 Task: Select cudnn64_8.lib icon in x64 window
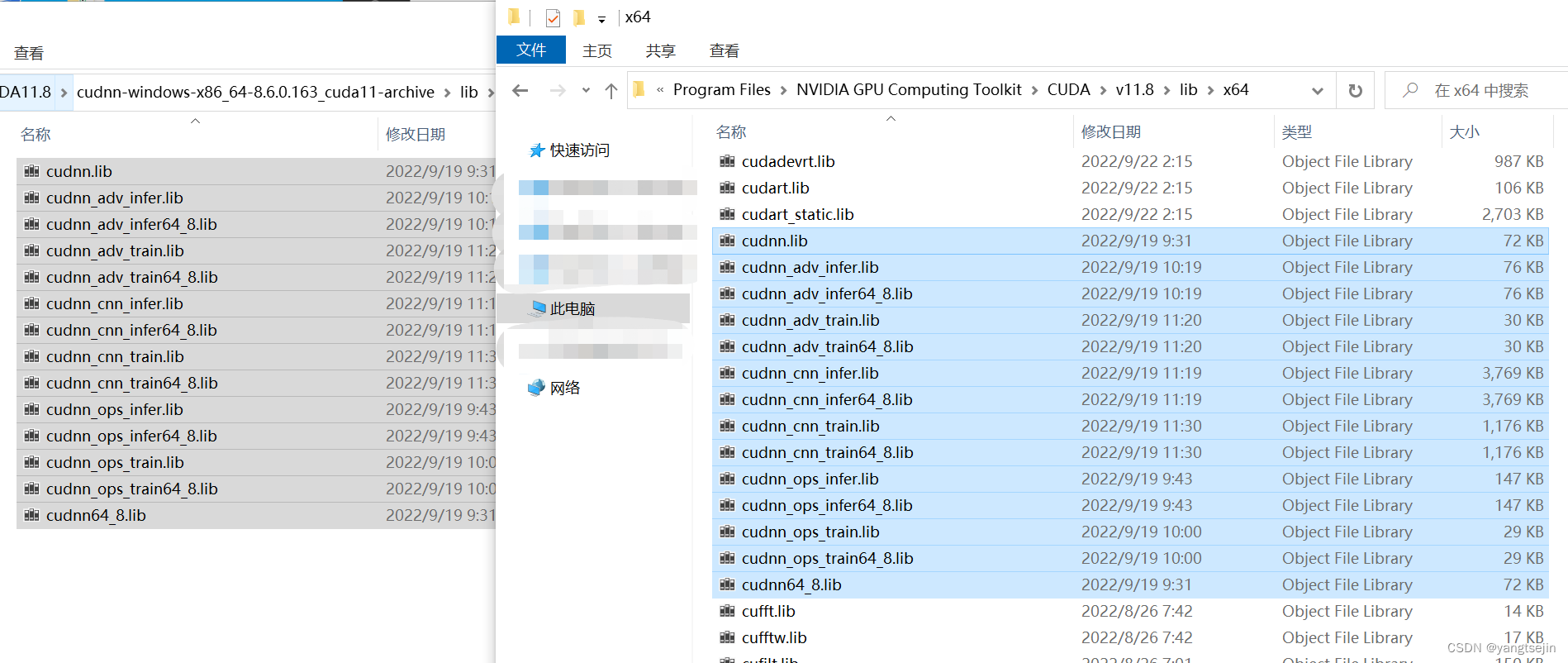(x=727, y=584)
